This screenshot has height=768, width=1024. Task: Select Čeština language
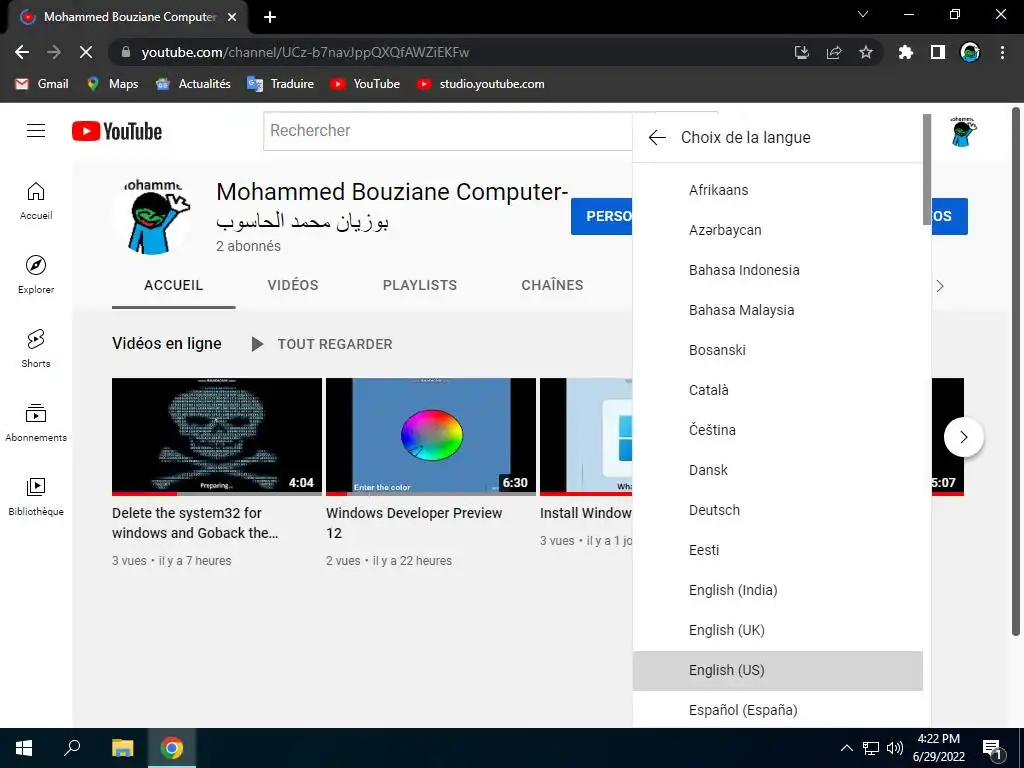778,430
